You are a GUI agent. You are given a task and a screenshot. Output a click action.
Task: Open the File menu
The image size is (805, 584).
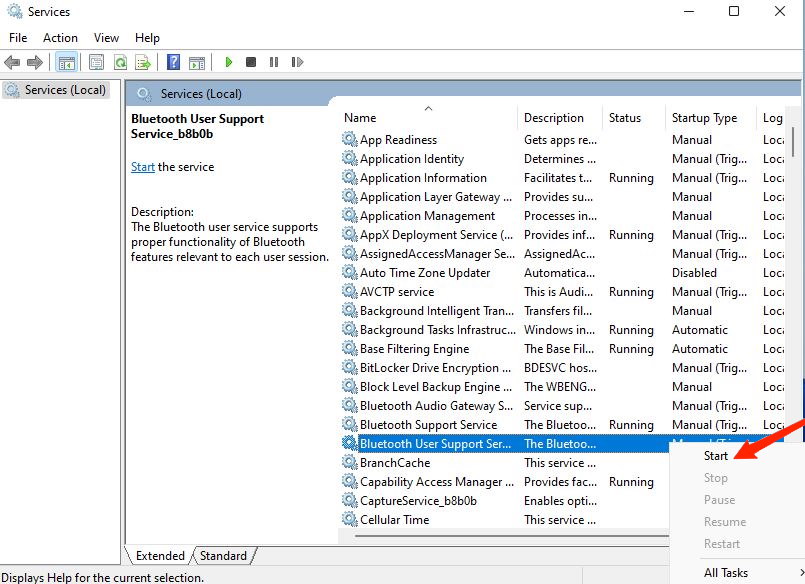tap(18, 37)
